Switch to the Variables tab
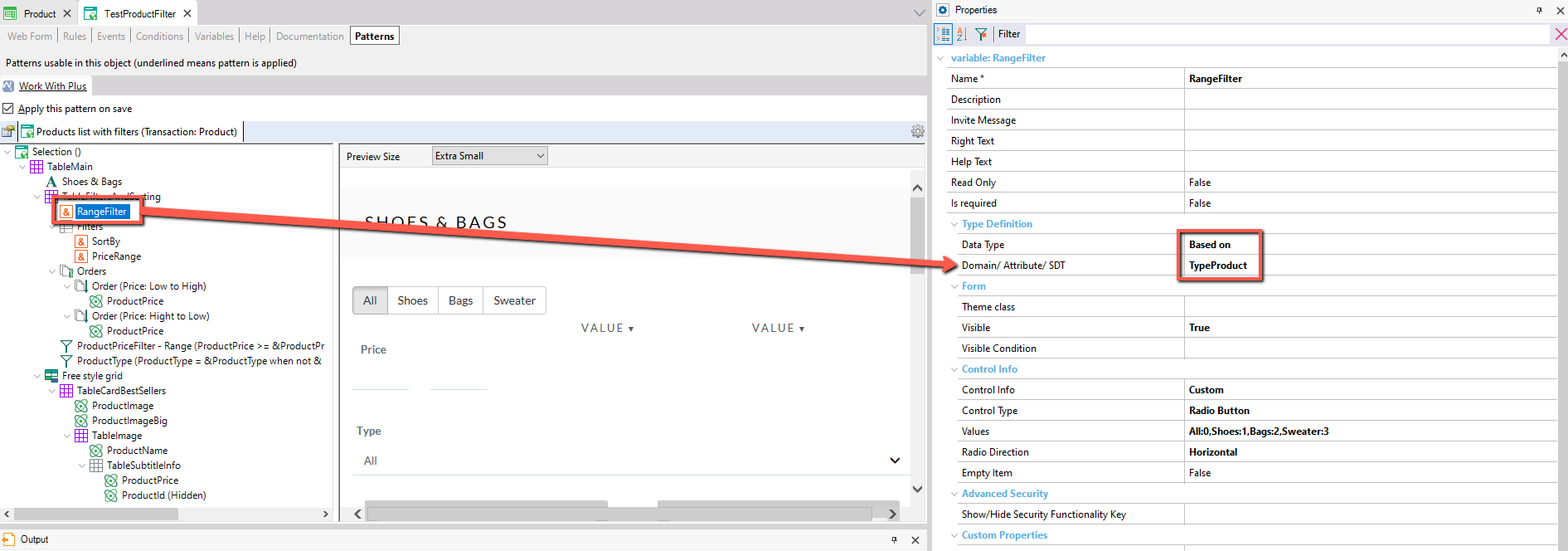 tap(214, 37)
